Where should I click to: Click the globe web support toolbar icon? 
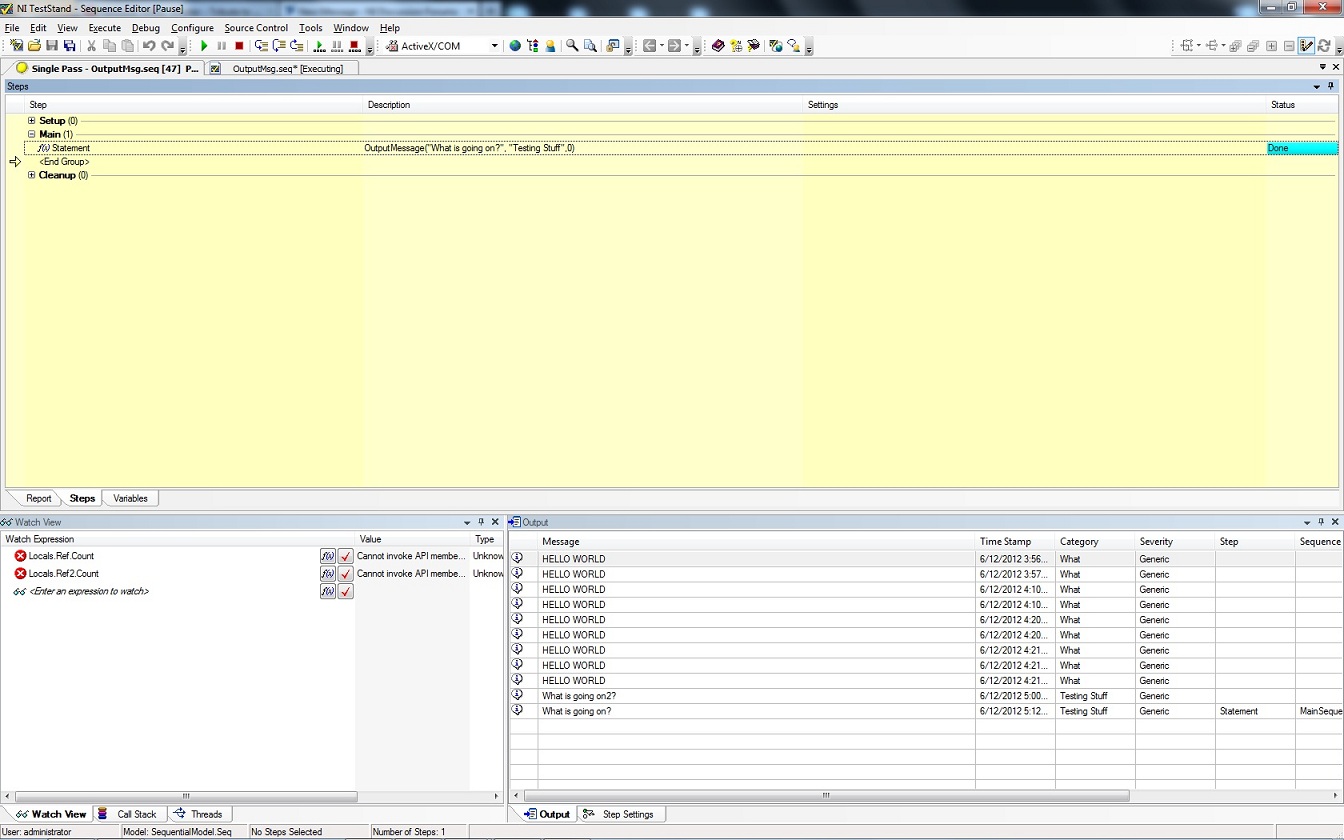775,46
